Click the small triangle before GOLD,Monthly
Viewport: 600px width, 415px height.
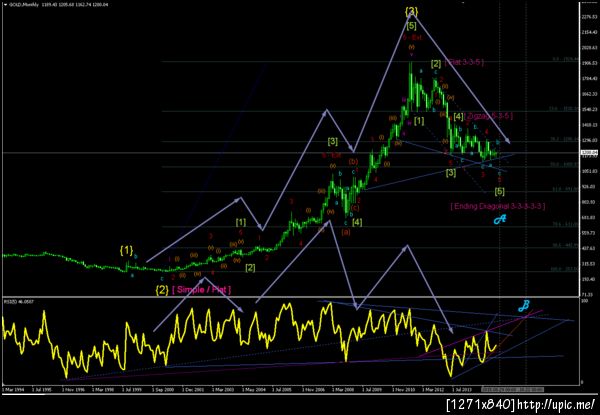3,4
